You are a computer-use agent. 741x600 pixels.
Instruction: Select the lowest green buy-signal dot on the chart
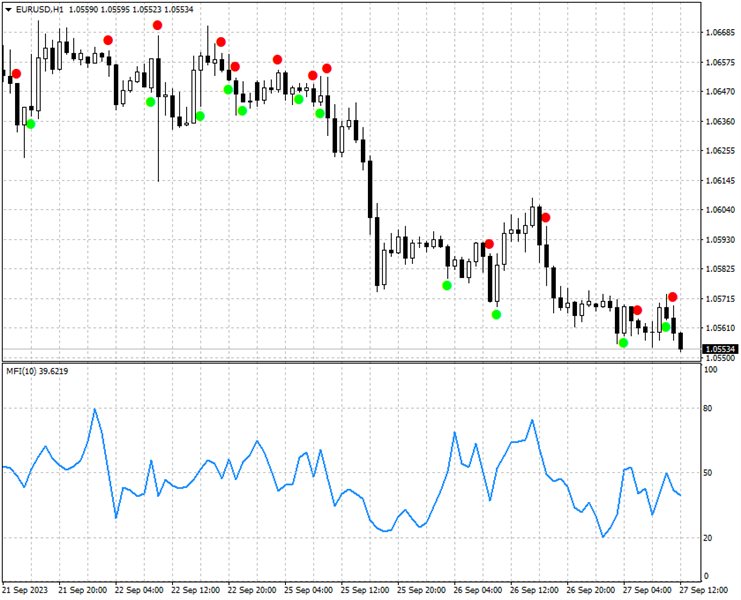623,343
